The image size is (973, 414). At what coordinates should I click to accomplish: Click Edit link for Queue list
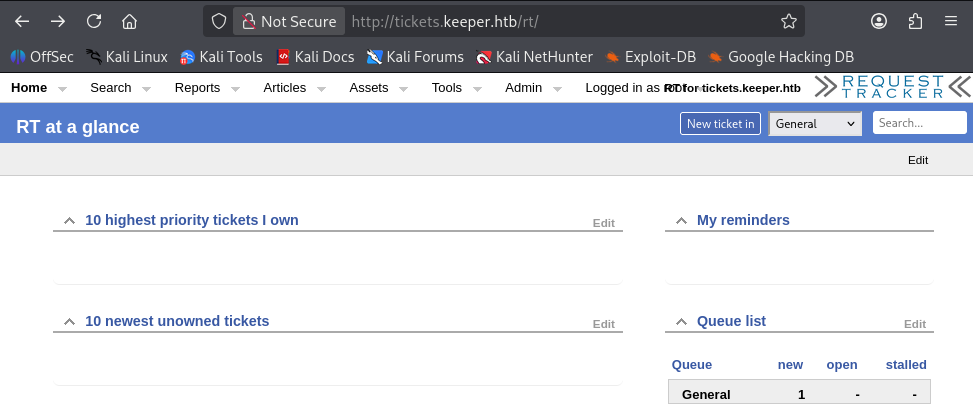(x=915, y=324)
